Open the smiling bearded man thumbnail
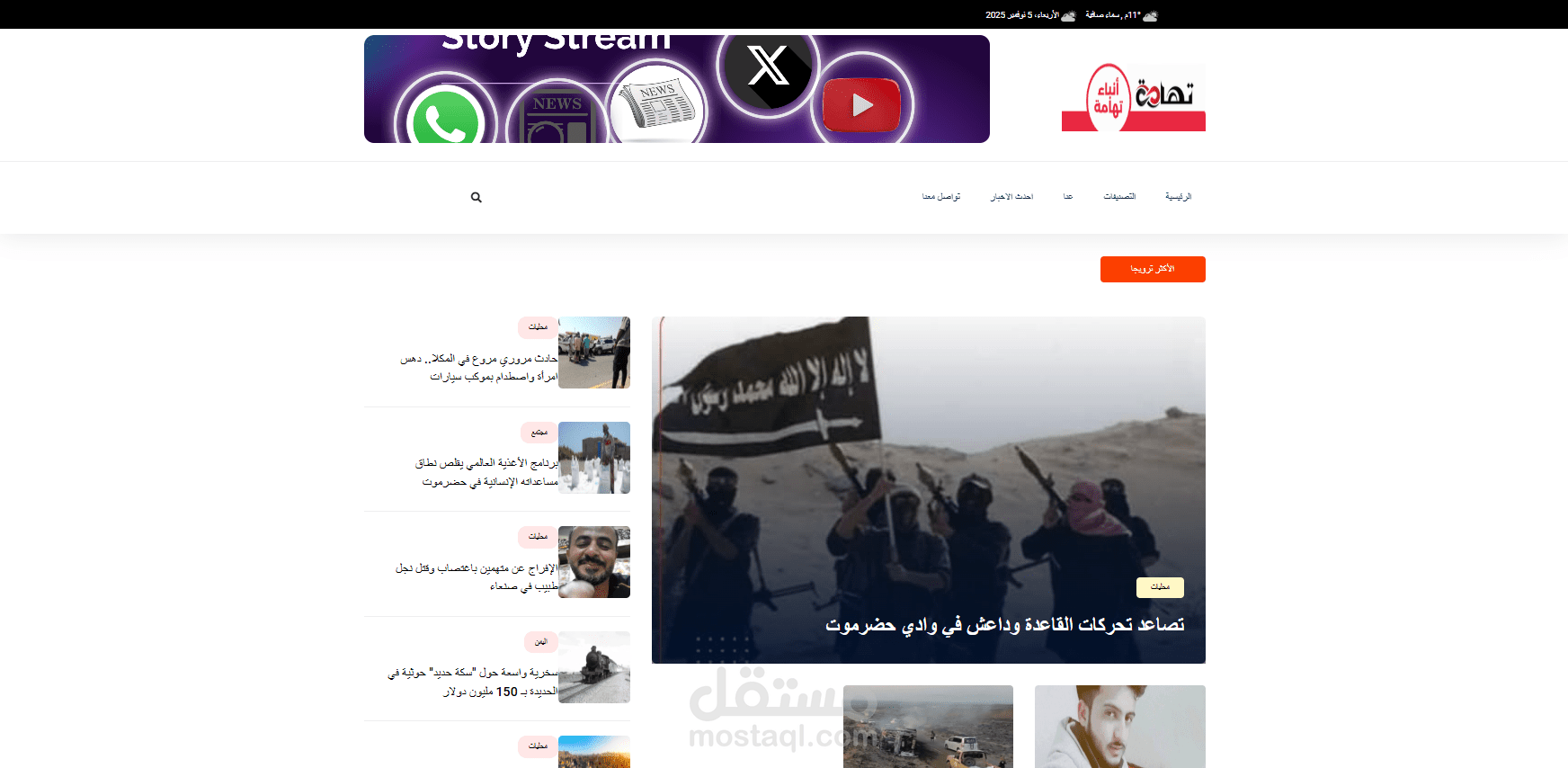The image size is (1568, 768). coord(594,562)
